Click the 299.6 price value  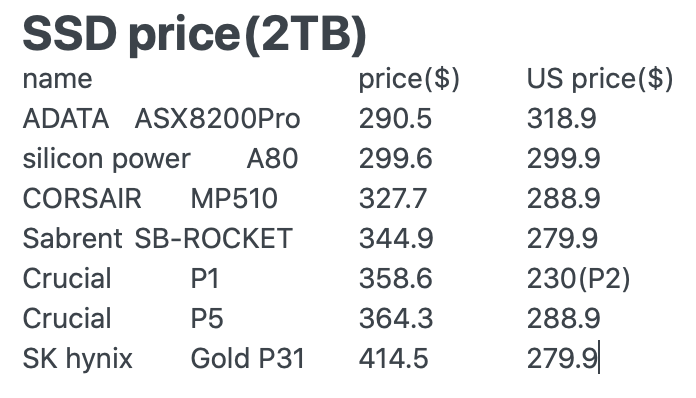pos(395,159)
